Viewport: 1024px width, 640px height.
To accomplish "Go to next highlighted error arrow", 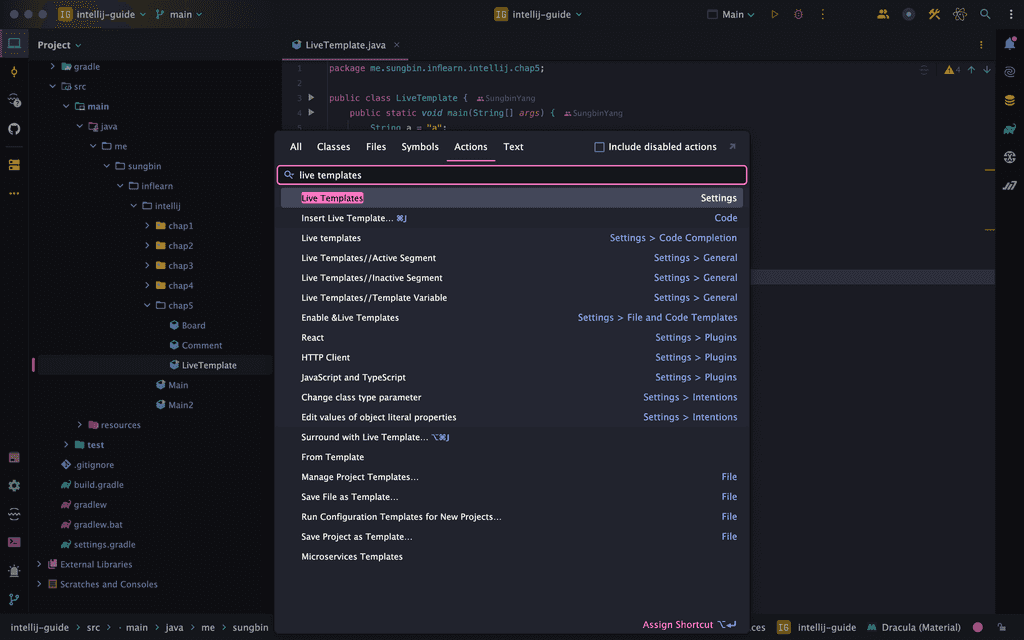I will [987, 69].
